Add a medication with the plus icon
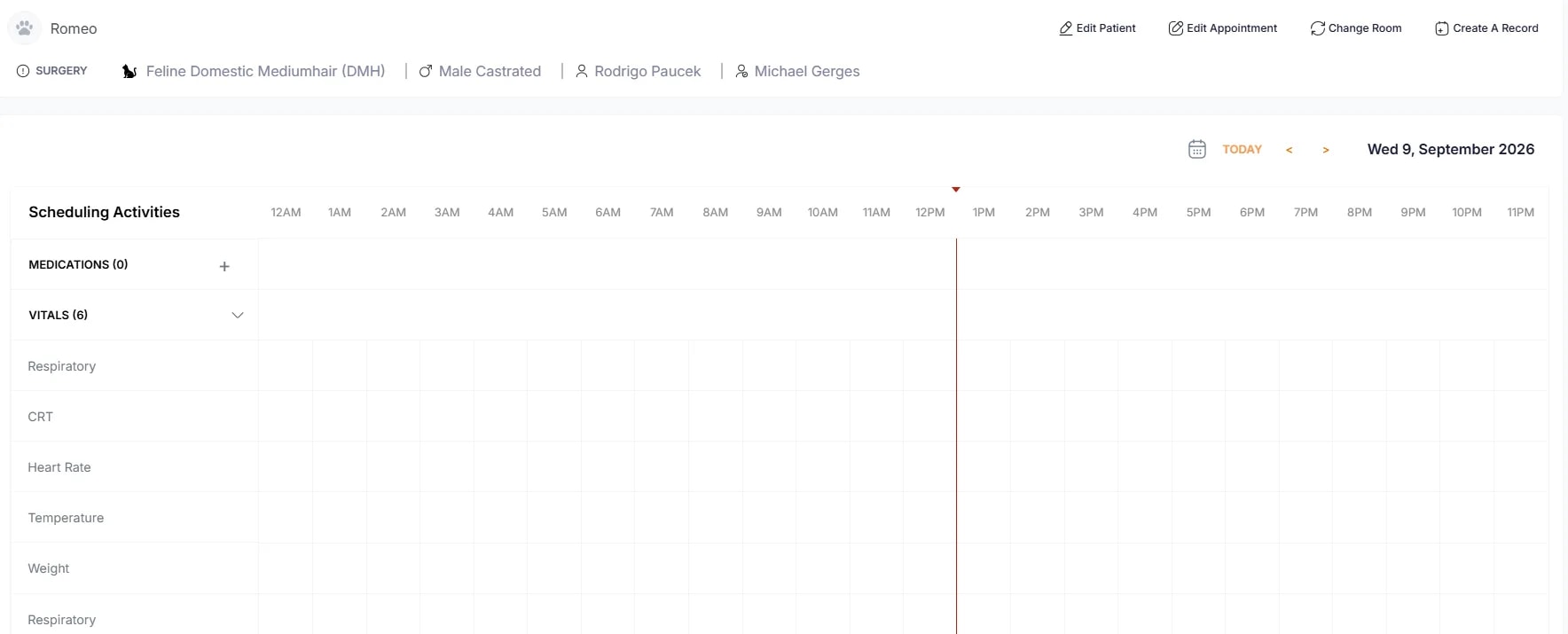Image resolution: width=1568 pixels, height=634 pixels. (224, 266)
